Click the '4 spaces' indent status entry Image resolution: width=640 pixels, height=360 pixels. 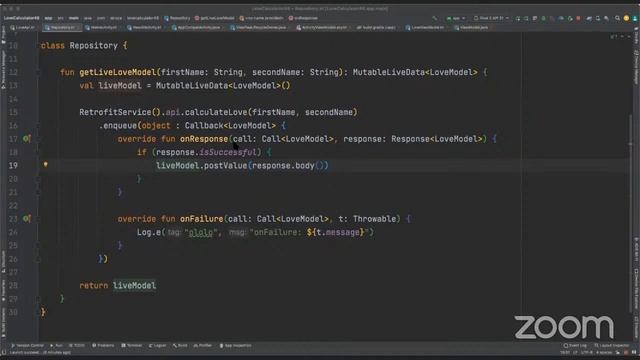(x=604, y=353)
